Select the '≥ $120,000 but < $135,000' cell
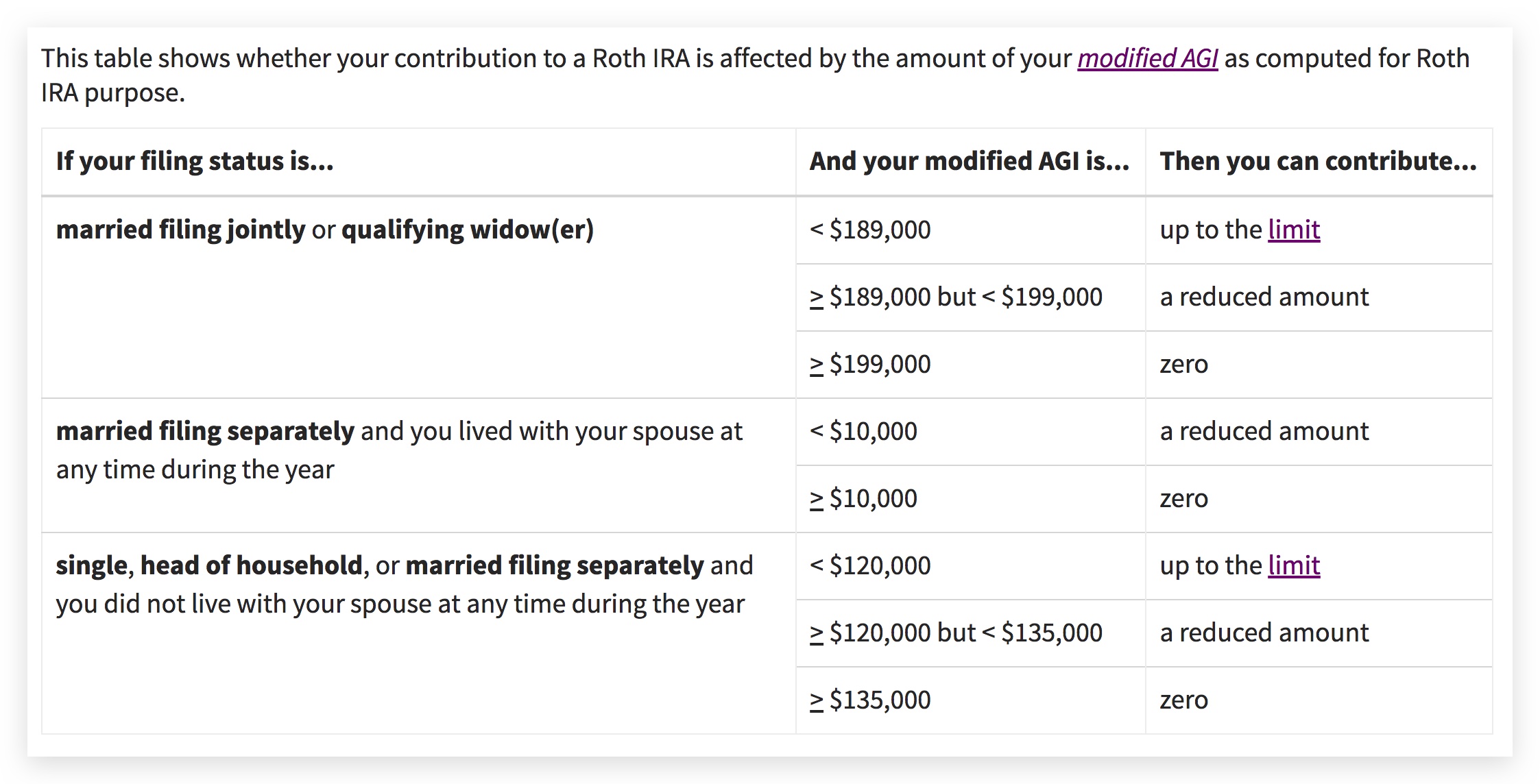 tap(956, 633)
